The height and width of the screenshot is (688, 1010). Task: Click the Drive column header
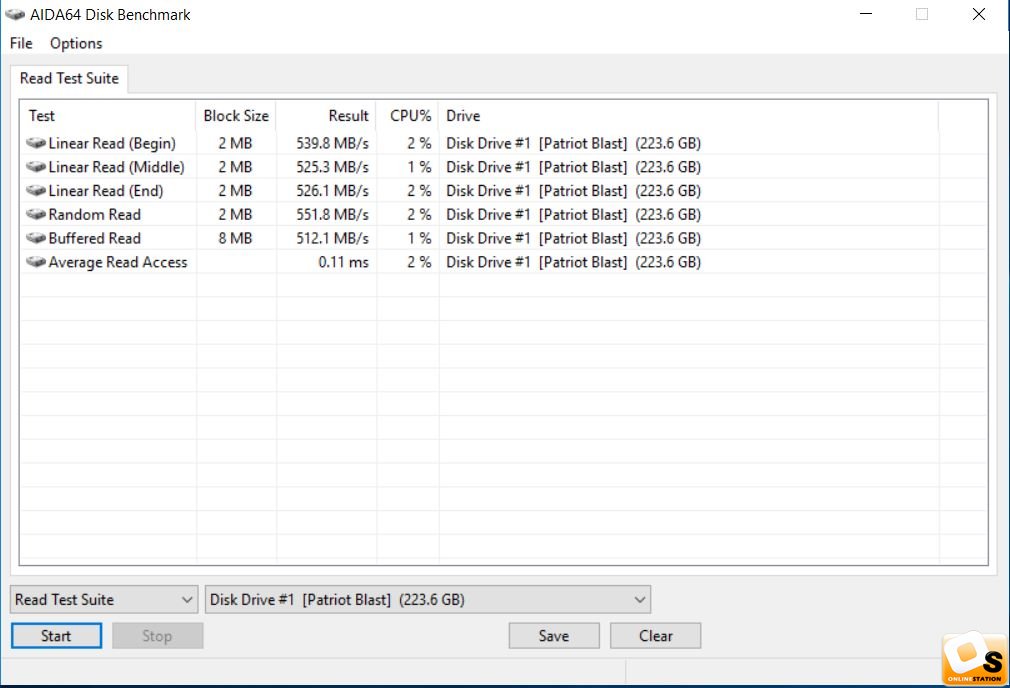point(689,116)
